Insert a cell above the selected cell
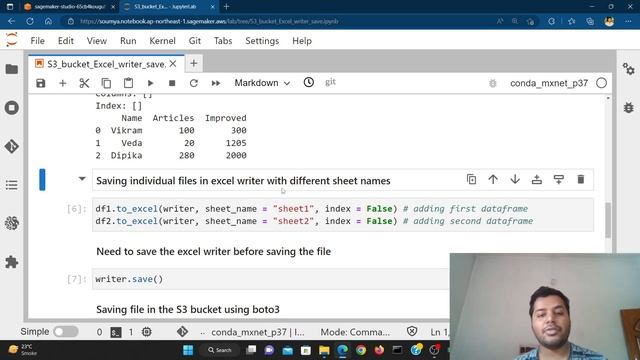Image resolution: width=640 pixels, height=360 pixels. tap(537, 179)
